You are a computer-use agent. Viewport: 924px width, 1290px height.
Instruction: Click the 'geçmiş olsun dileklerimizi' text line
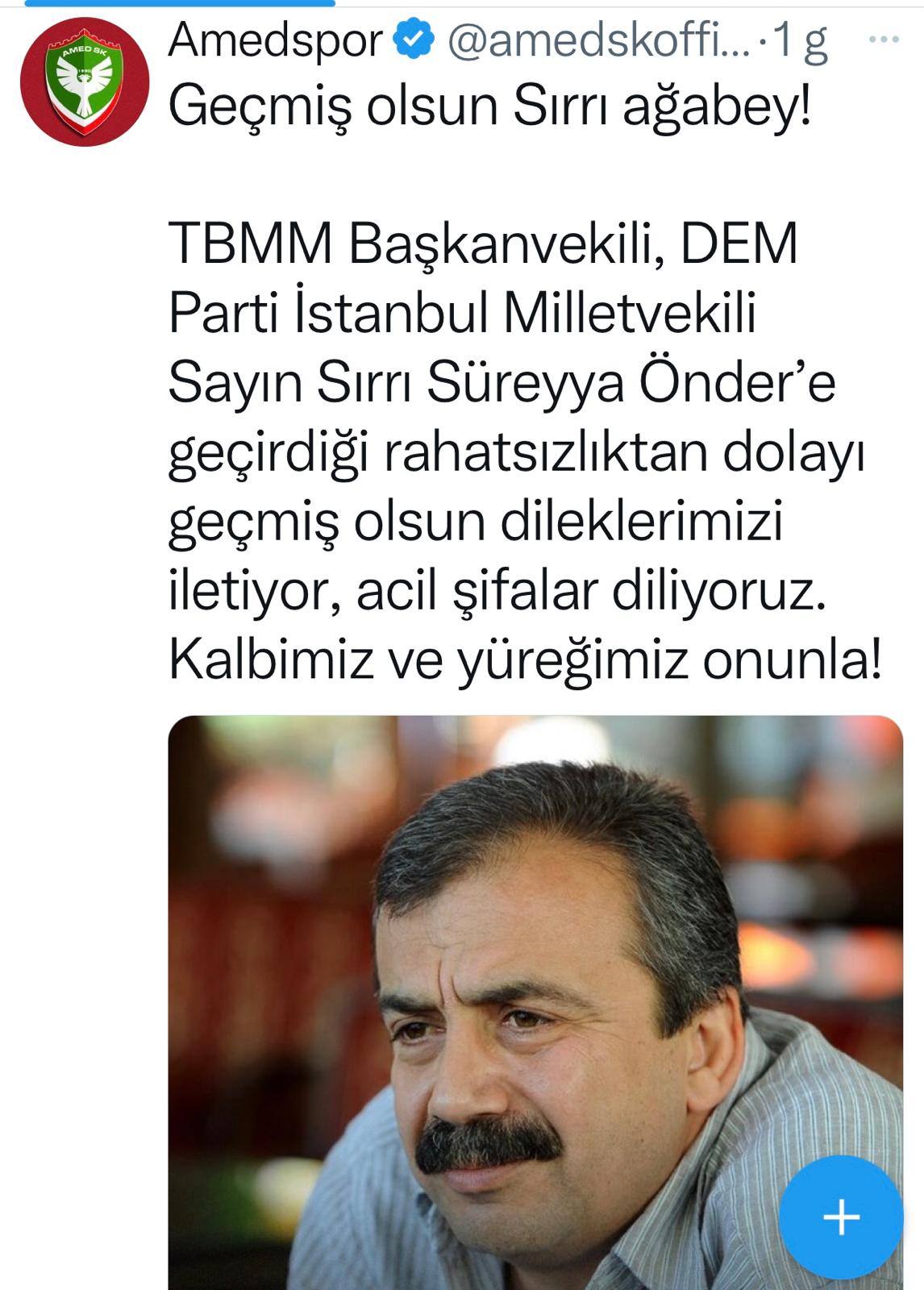click(476, 522)
